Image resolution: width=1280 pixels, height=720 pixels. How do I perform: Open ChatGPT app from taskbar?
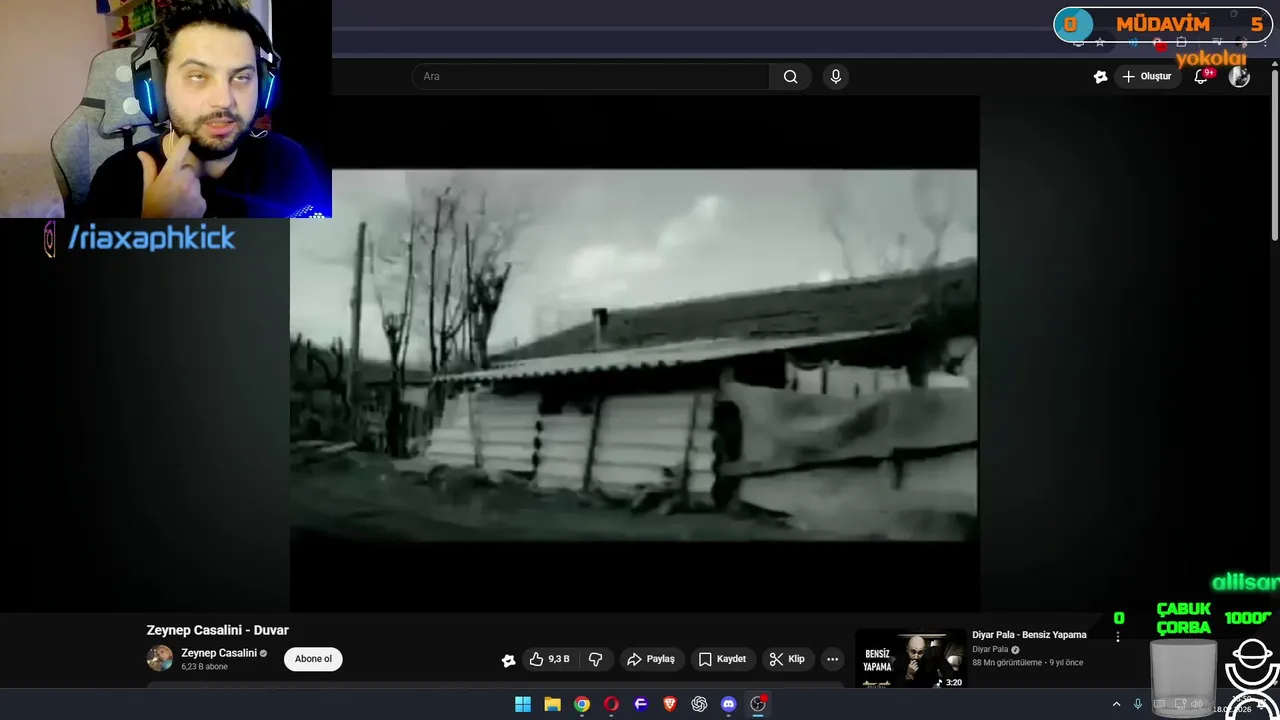coord(699,704)
